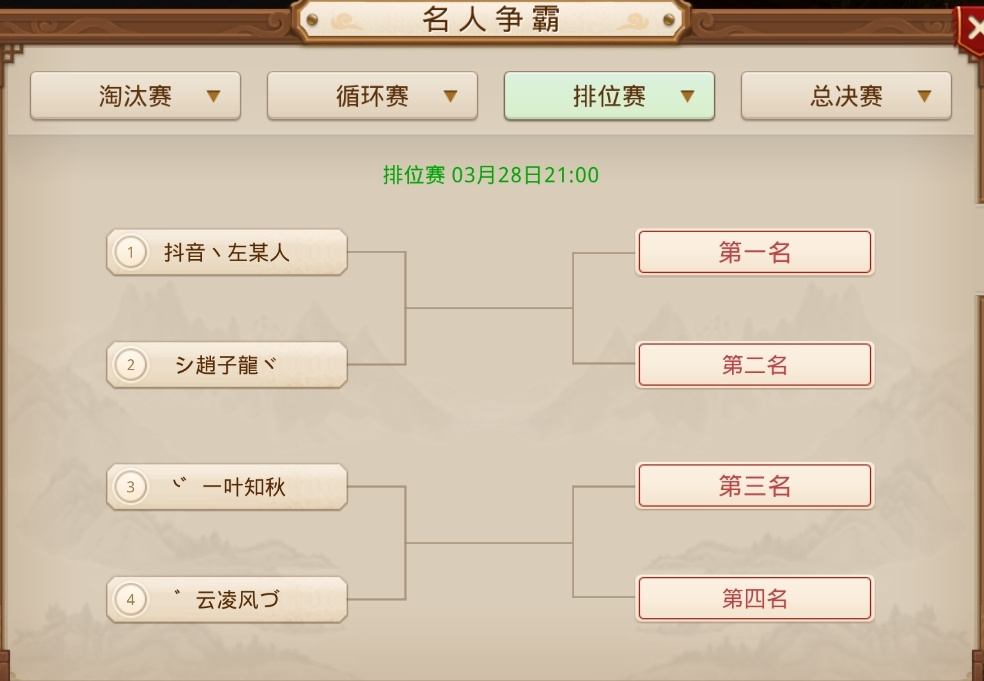Screen dimensions: 984x681
Task: Click the seed 1 circle badge
Action: pyautogui.click(x=131, y=252)
